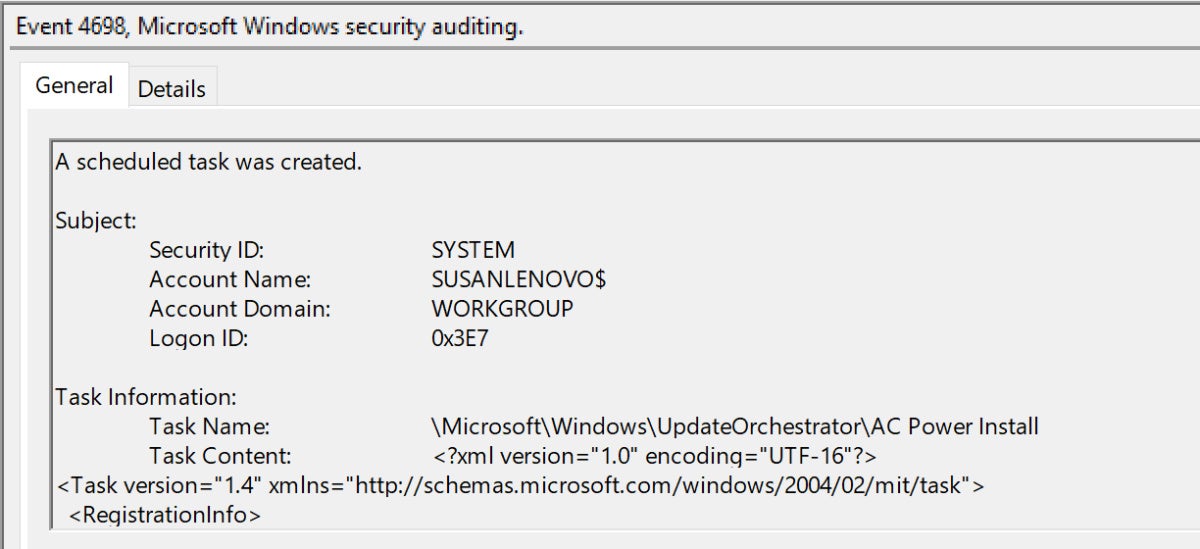The image size is (1200, 549).
Task: Click the 0x3E7 logon ID value
Action: [459, 338]
